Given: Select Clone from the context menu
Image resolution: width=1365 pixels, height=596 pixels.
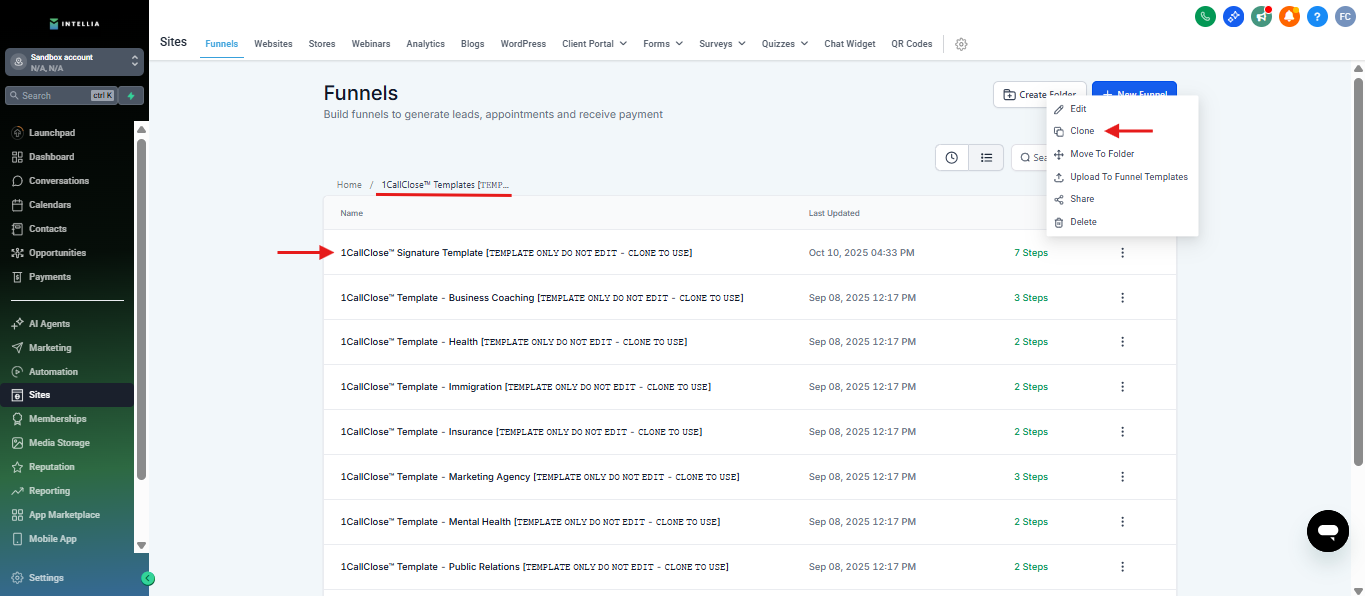Looking at the screenshot, I should [x=1082, y=131].
